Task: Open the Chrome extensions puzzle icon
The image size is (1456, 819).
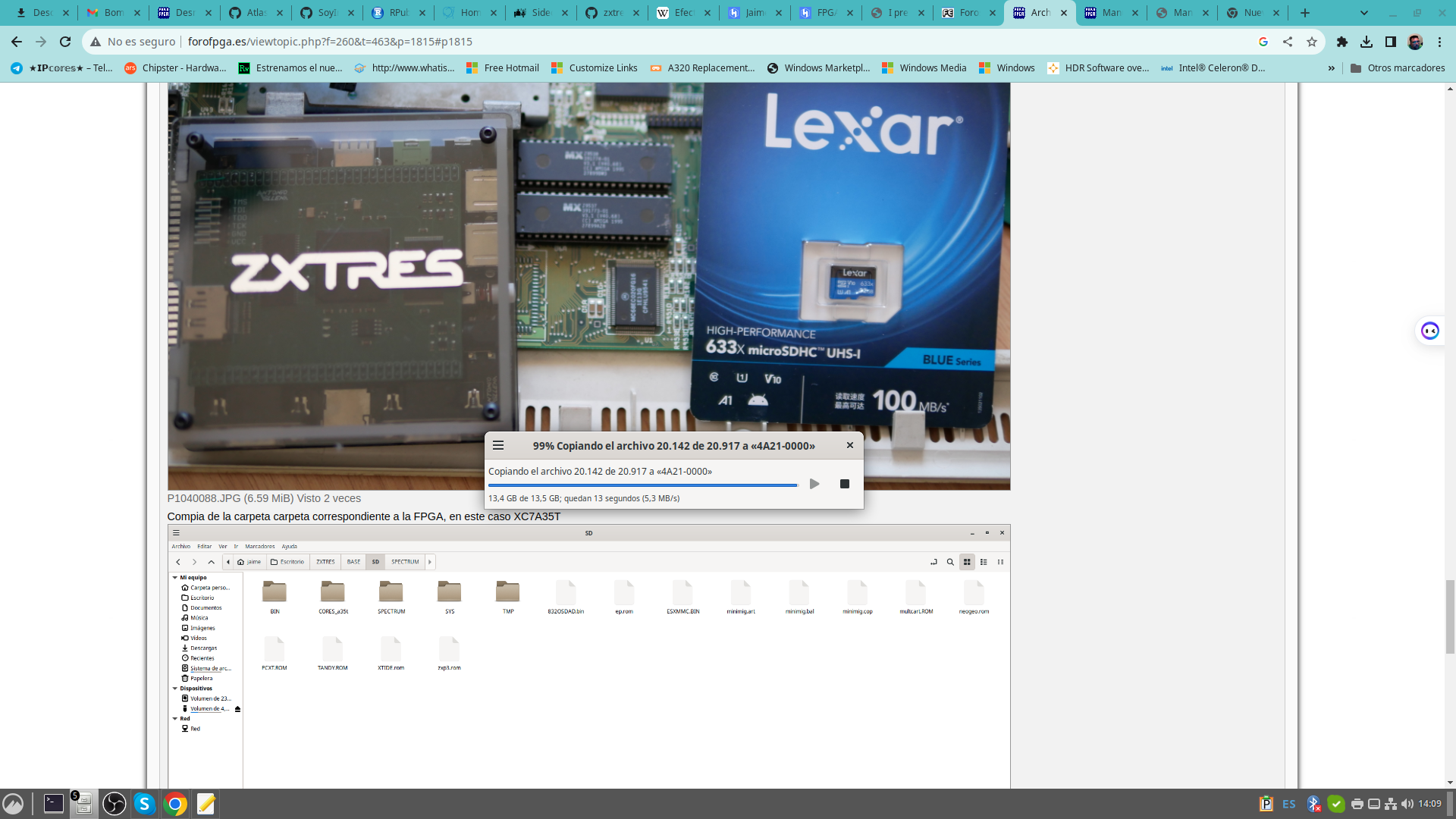Action: tap(1341, 42)
